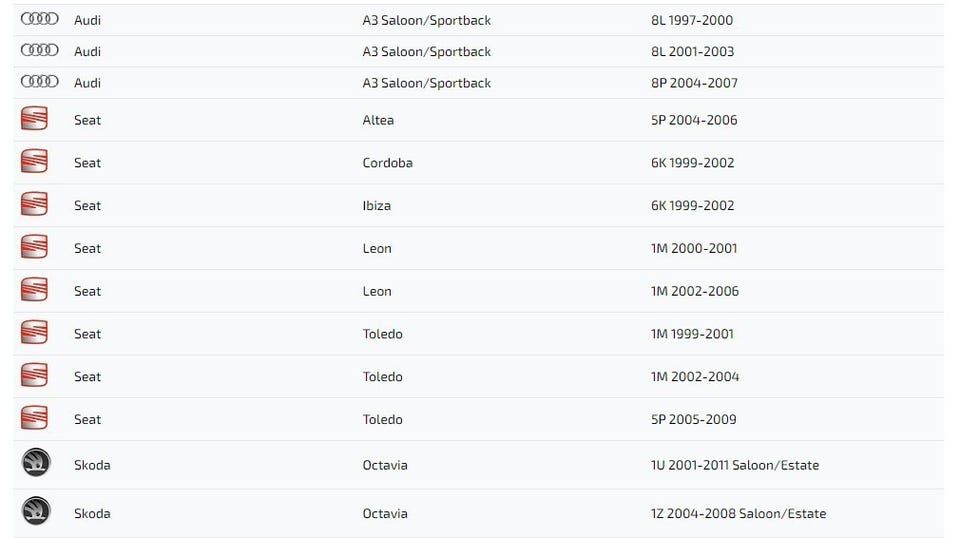960x538 pixels.
Task: Click the Skoda logo in the Octavia 1Z row
Action: click(x=36, y=512)
